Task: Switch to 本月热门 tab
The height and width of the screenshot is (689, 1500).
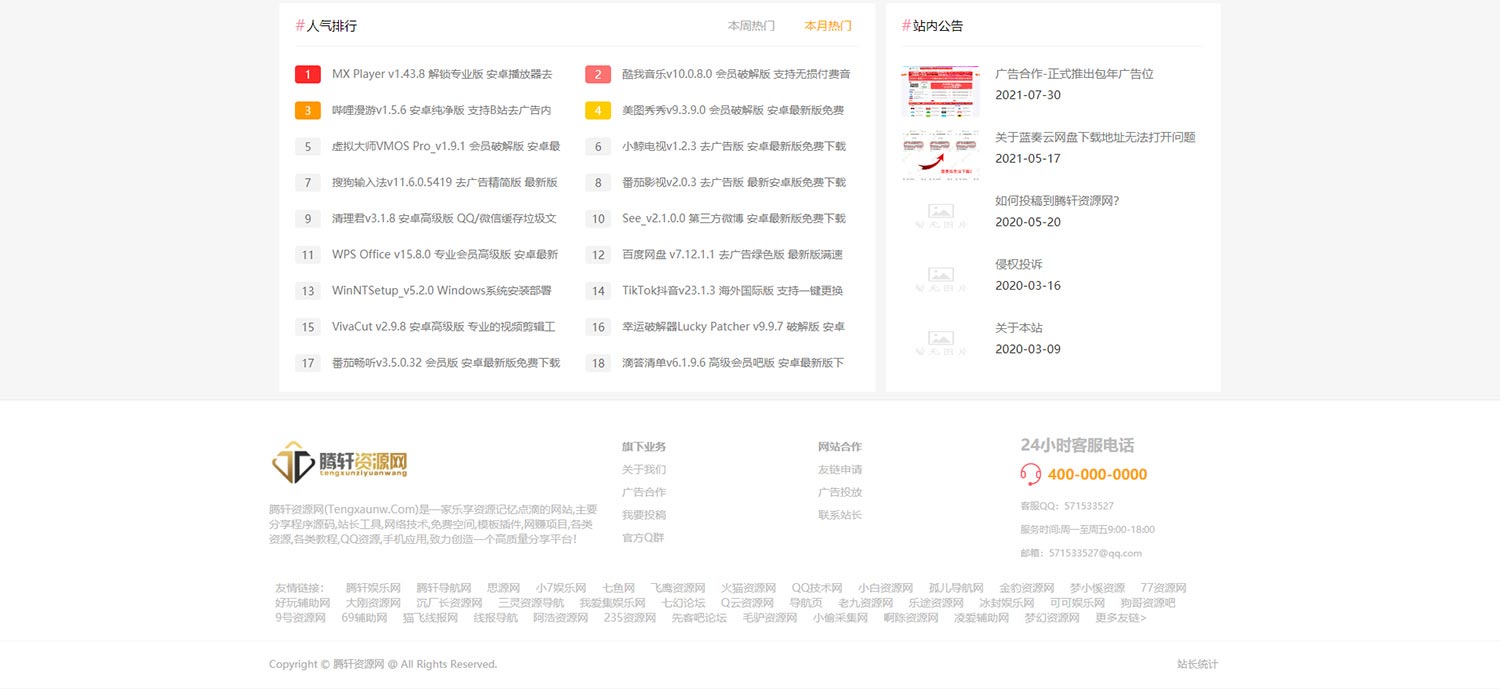Action: [828, 26]
